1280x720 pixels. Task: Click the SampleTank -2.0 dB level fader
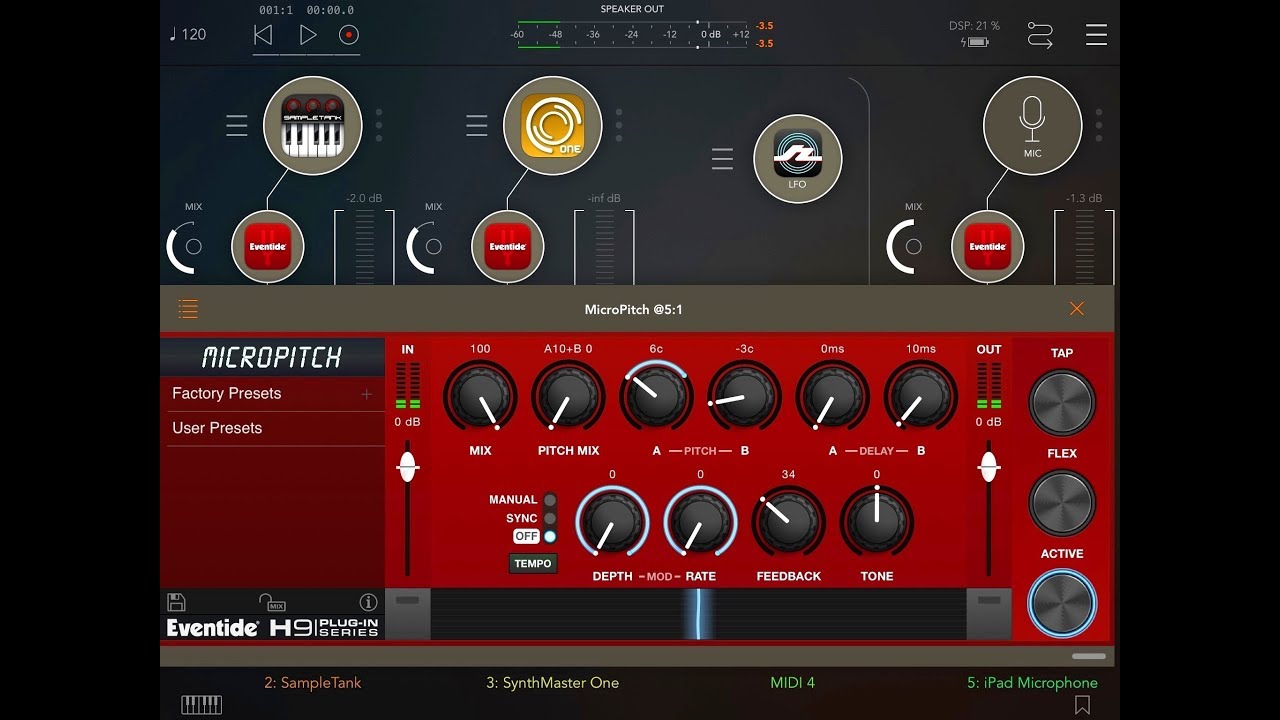[364, 247]
